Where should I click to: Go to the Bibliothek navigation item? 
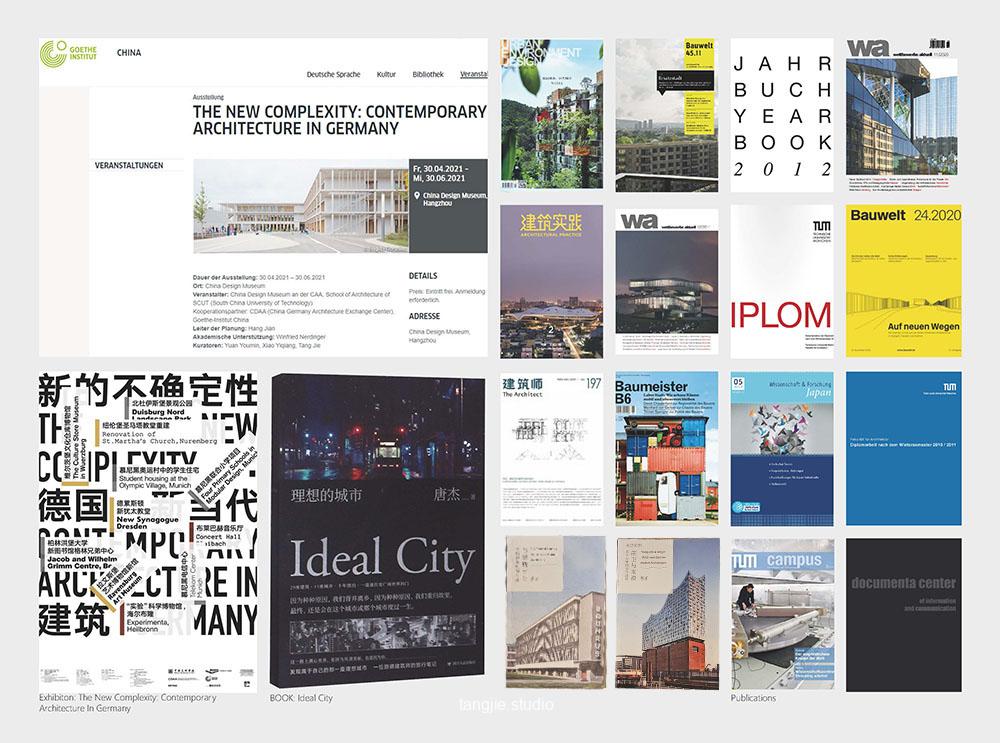point(428,75)
